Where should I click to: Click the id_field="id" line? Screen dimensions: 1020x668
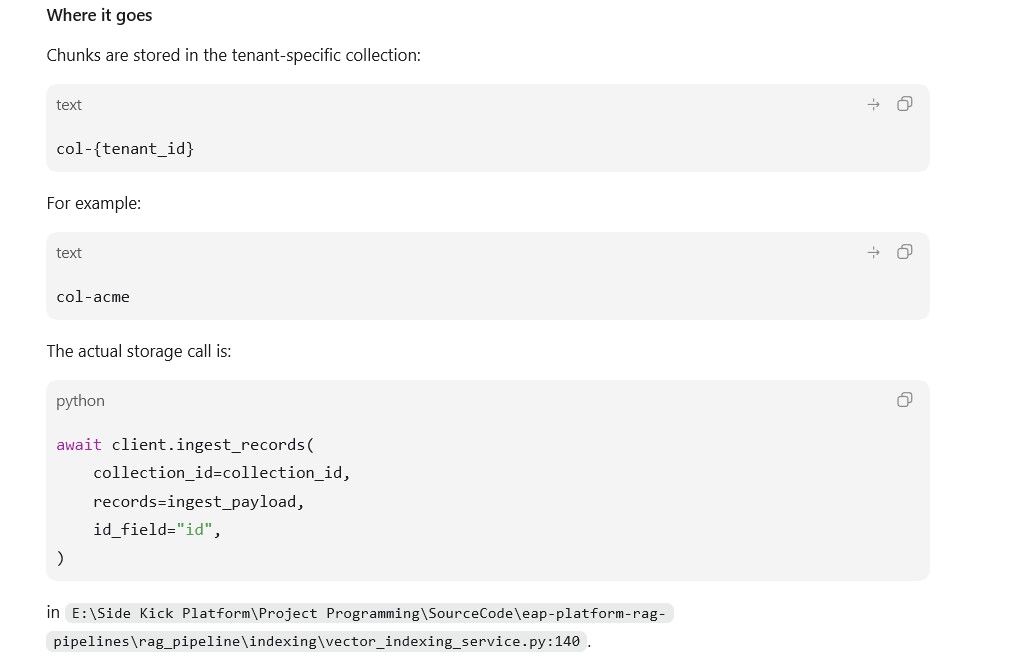pos(157,529)
